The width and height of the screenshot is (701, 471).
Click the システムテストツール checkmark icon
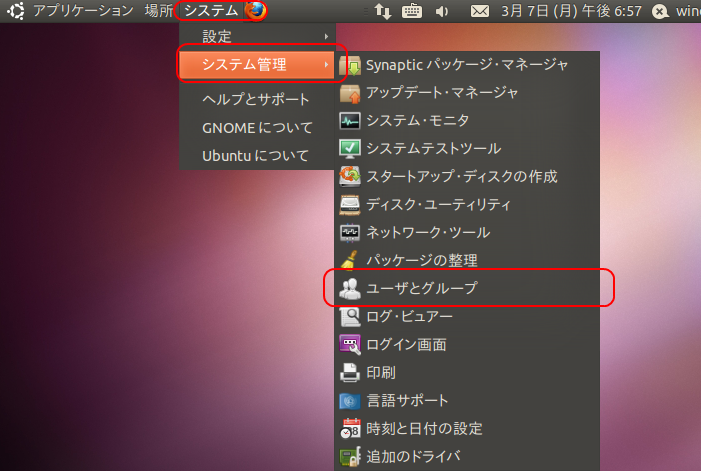[350, 149]
